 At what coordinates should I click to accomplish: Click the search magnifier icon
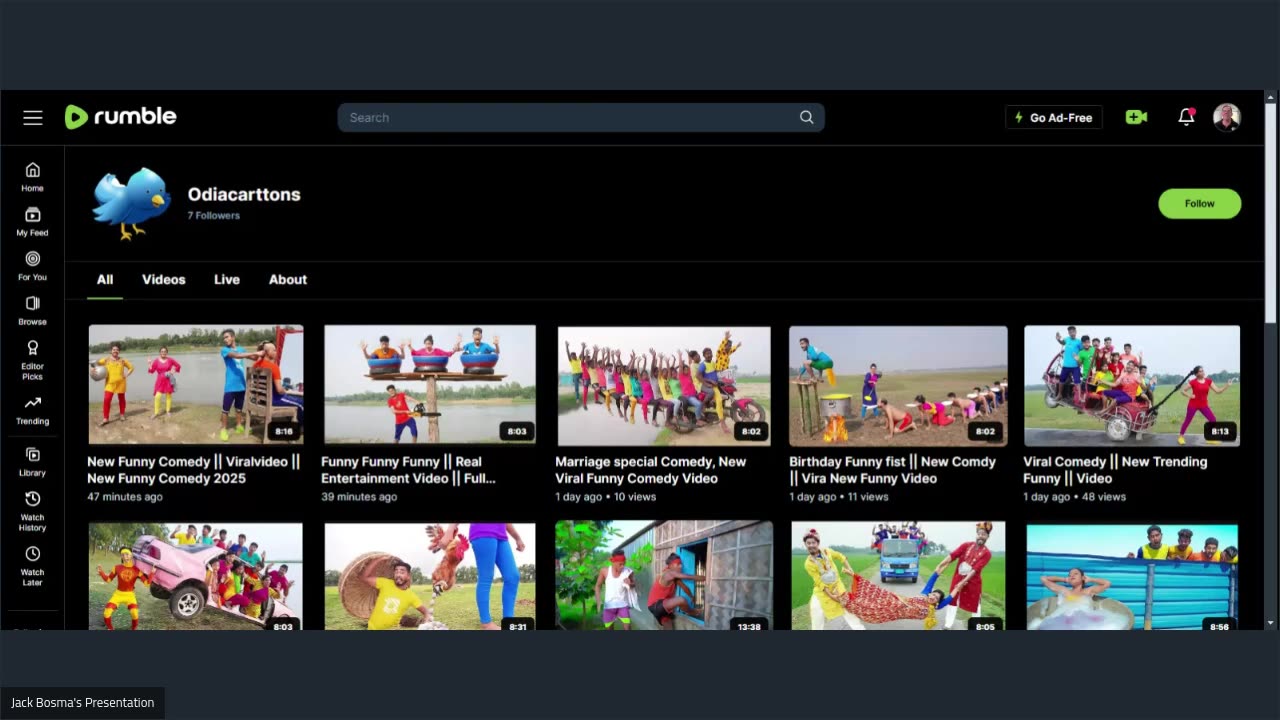[x=806, y=117]
